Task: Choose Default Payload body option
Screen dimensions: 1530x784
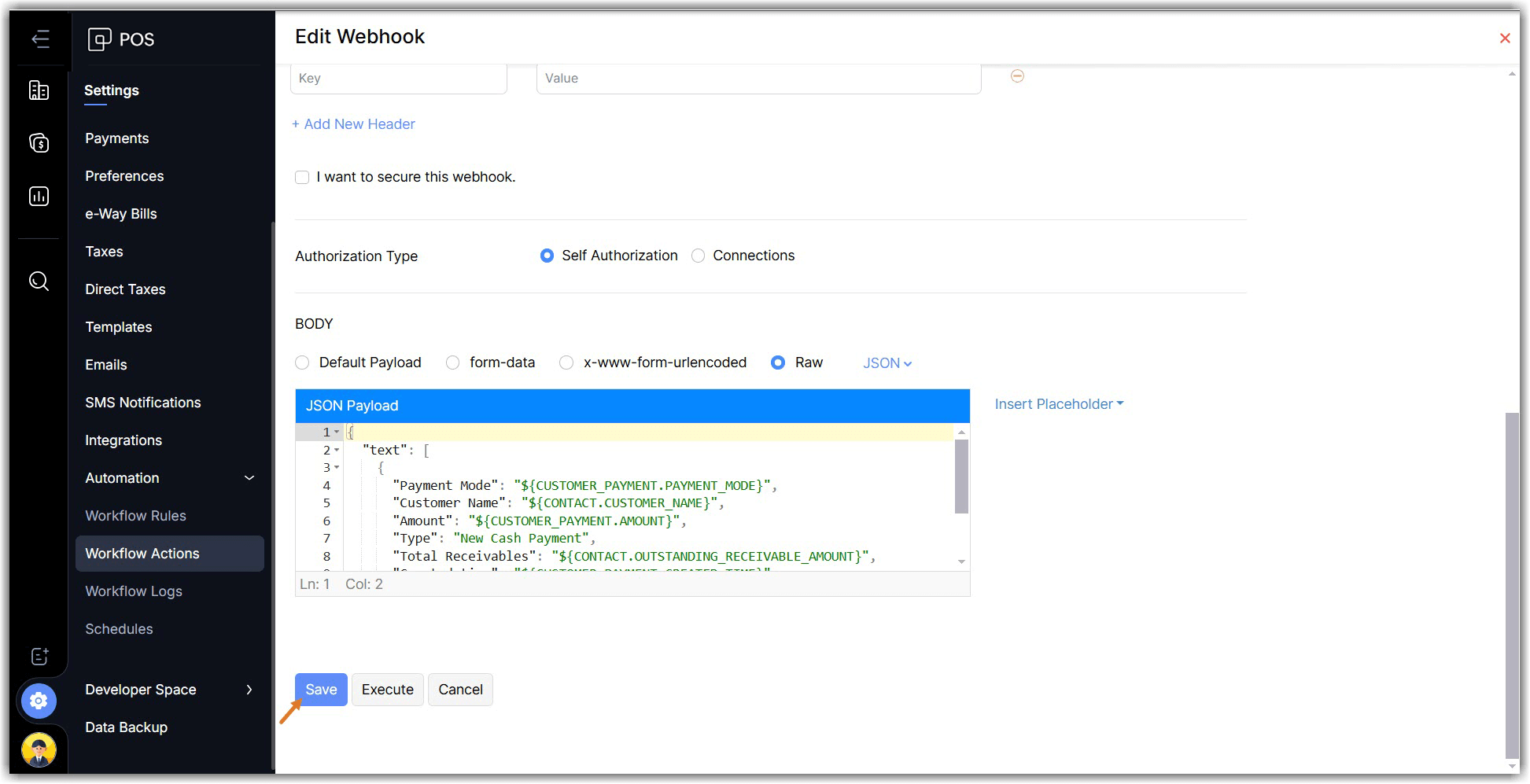Action: [x=302, y=363]
